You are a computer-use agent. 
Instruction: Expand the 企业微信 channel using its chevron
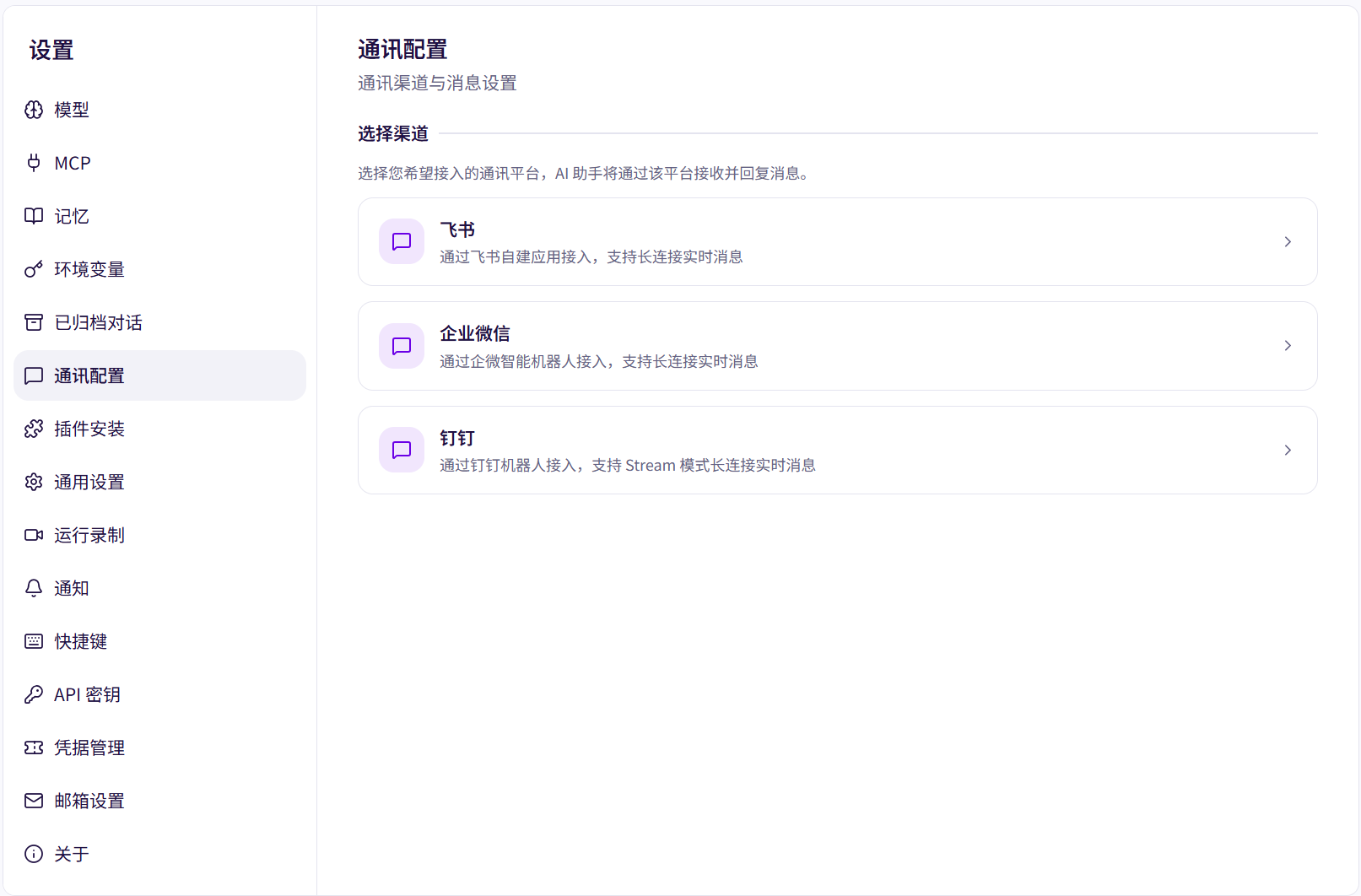point(1288,346)
